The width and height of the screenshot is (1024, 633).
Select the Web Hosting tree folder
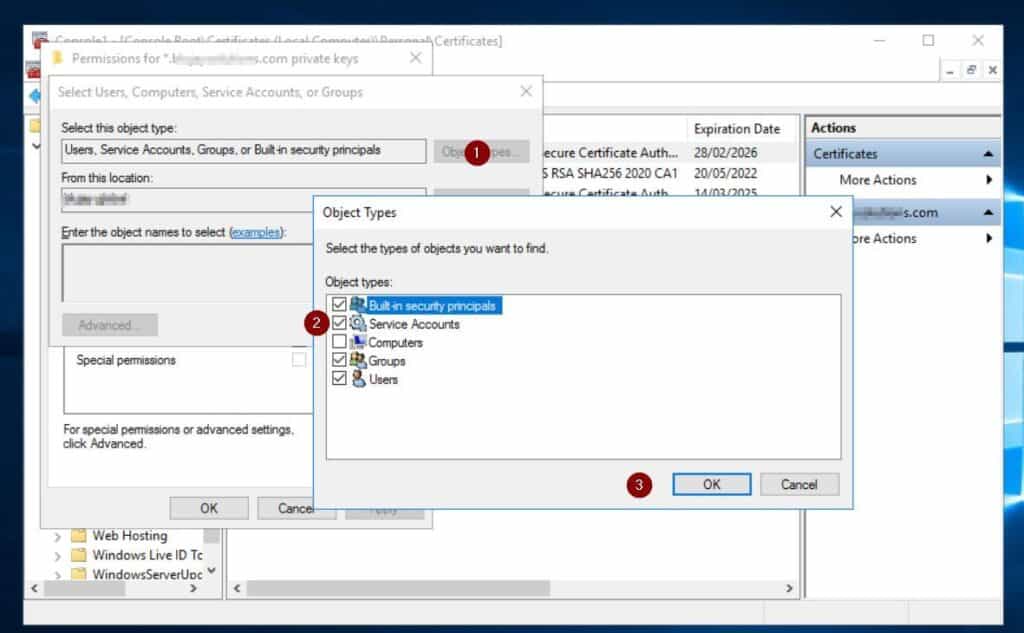pos(129,535)
